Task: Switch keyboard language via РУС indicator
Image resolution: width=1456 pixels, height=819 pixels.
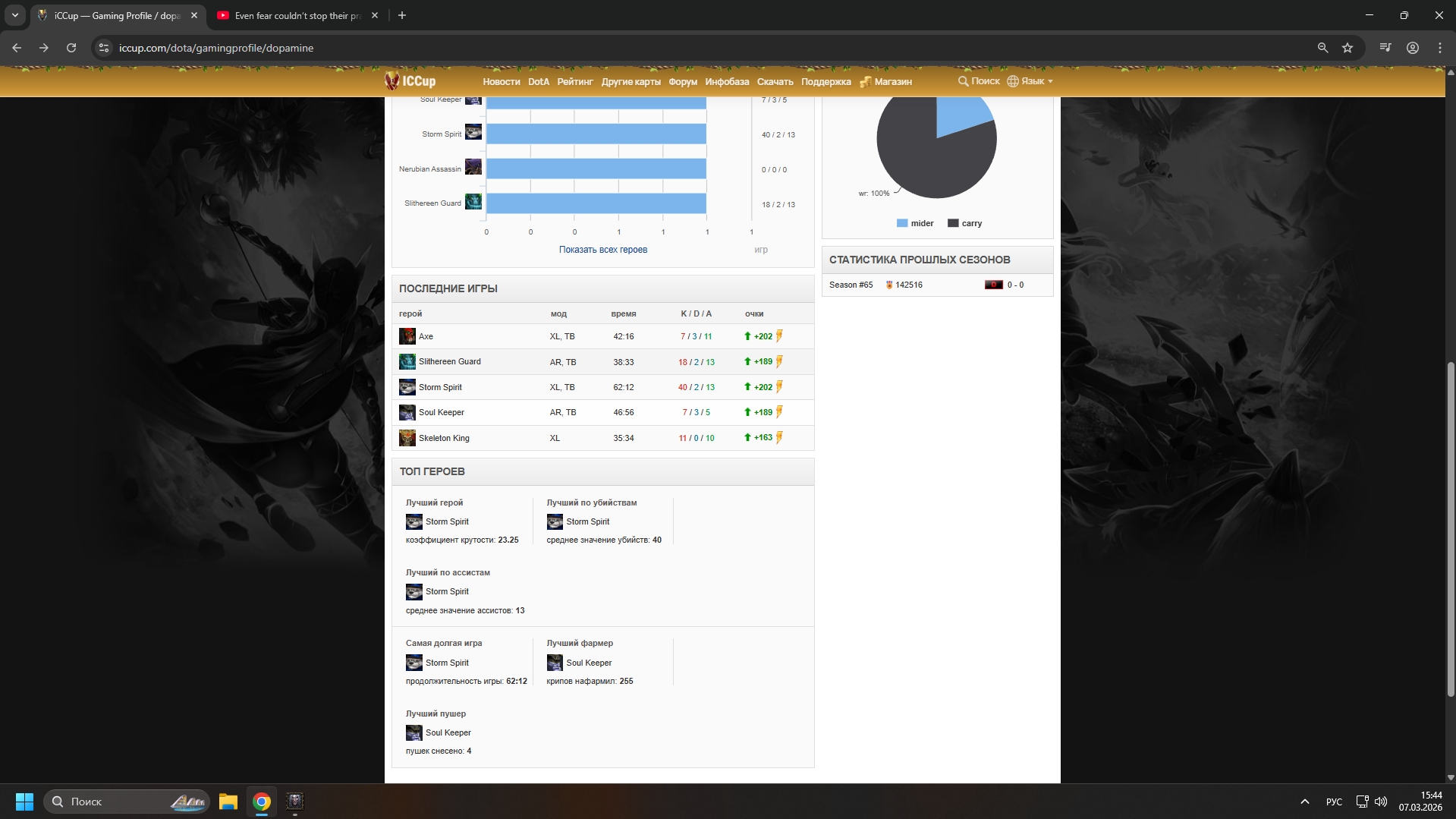Action: pyautogui.click(x=1334, y=802)
